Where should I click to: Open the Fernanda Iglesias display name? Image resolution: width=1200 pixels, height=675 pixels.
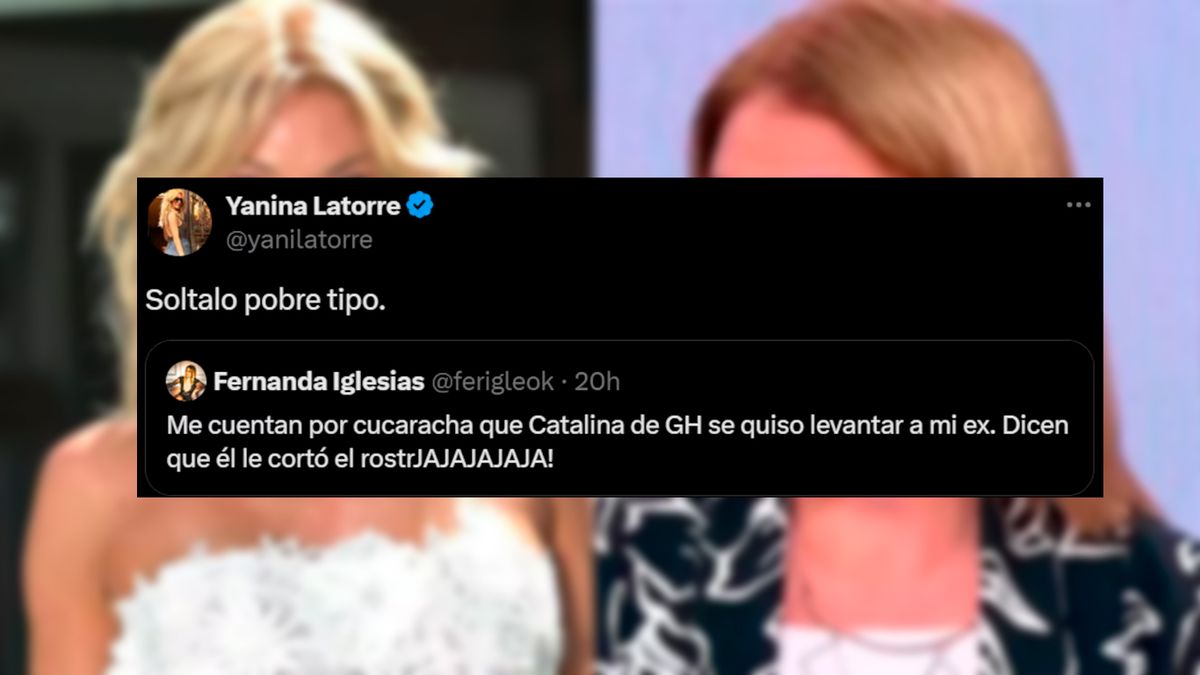tap(318, 381)
